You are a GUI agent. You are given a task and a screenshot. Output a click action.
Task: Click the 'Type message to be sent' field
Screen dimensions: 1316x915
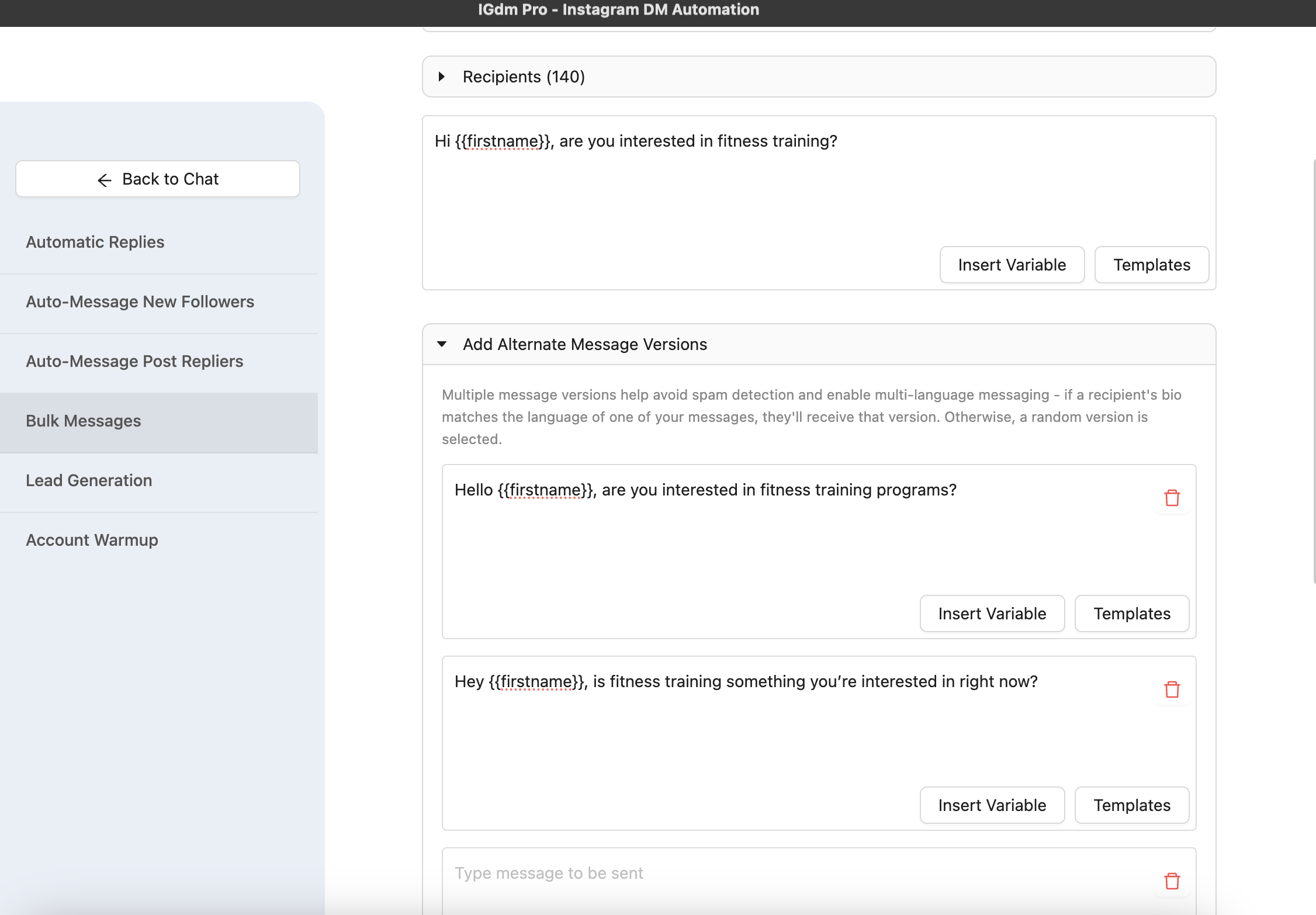click(x=701, y=872)
